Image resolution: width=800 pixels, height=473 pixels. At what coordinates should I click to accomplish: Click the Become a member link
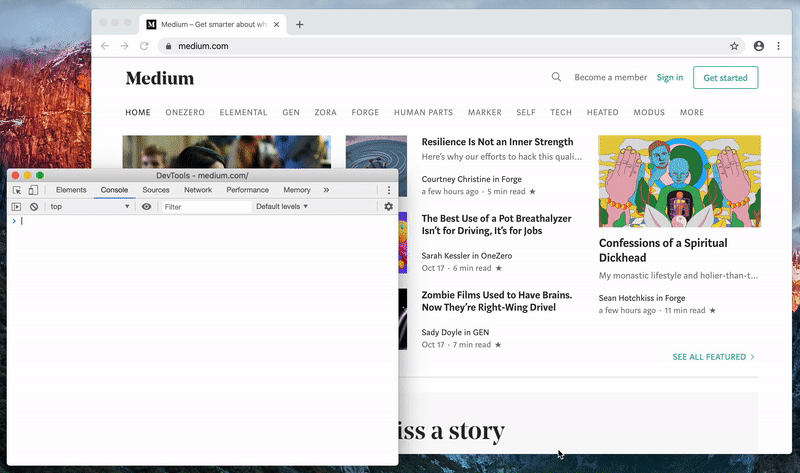611,77
